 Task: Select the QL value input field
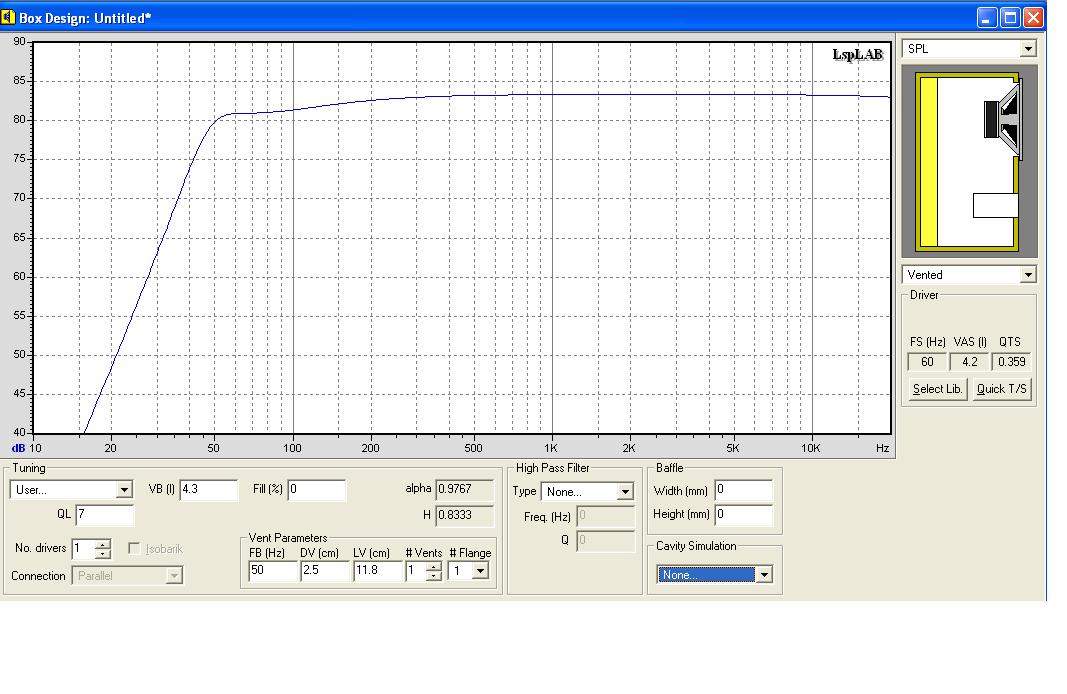click(104, 515)
